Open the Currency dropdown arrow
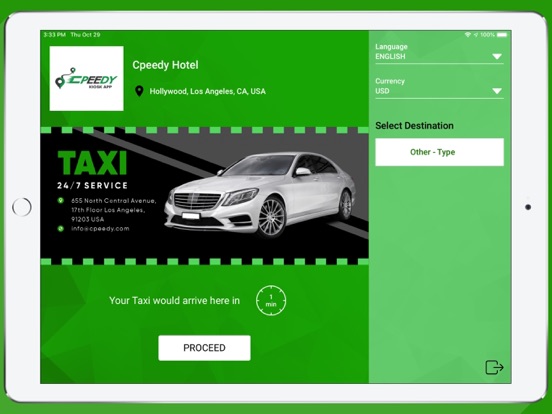 tap(497, 91)
